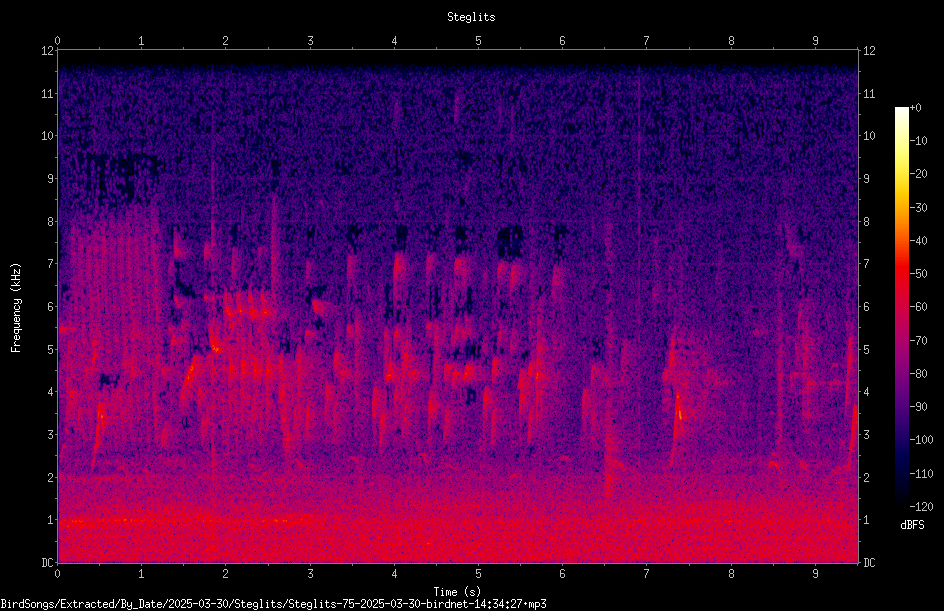Click the 7 second tick on the top time axis
The height and width of the screenshot is (611, 944).
point(647,41)
